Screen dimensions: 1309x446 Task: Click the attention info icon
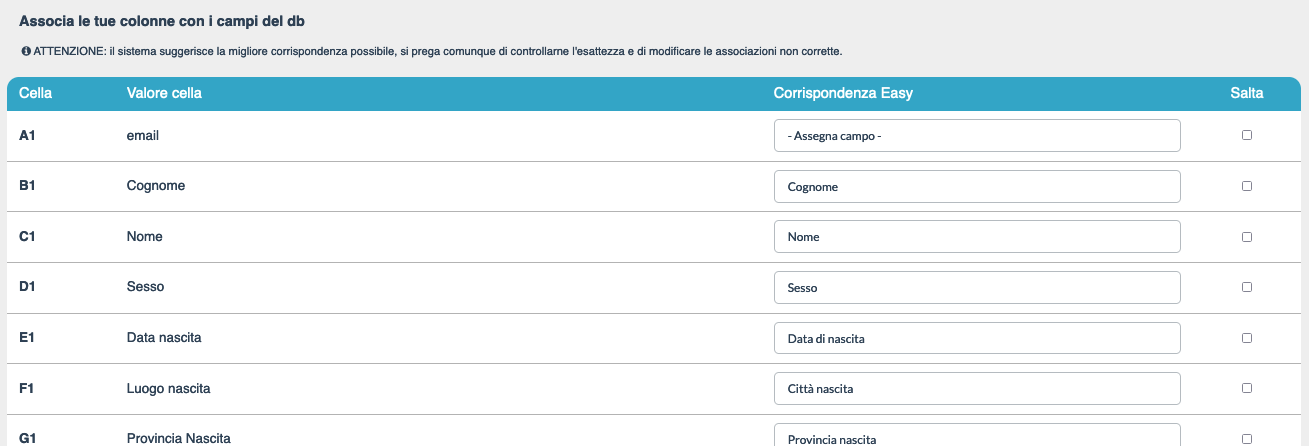pos(25,51)
